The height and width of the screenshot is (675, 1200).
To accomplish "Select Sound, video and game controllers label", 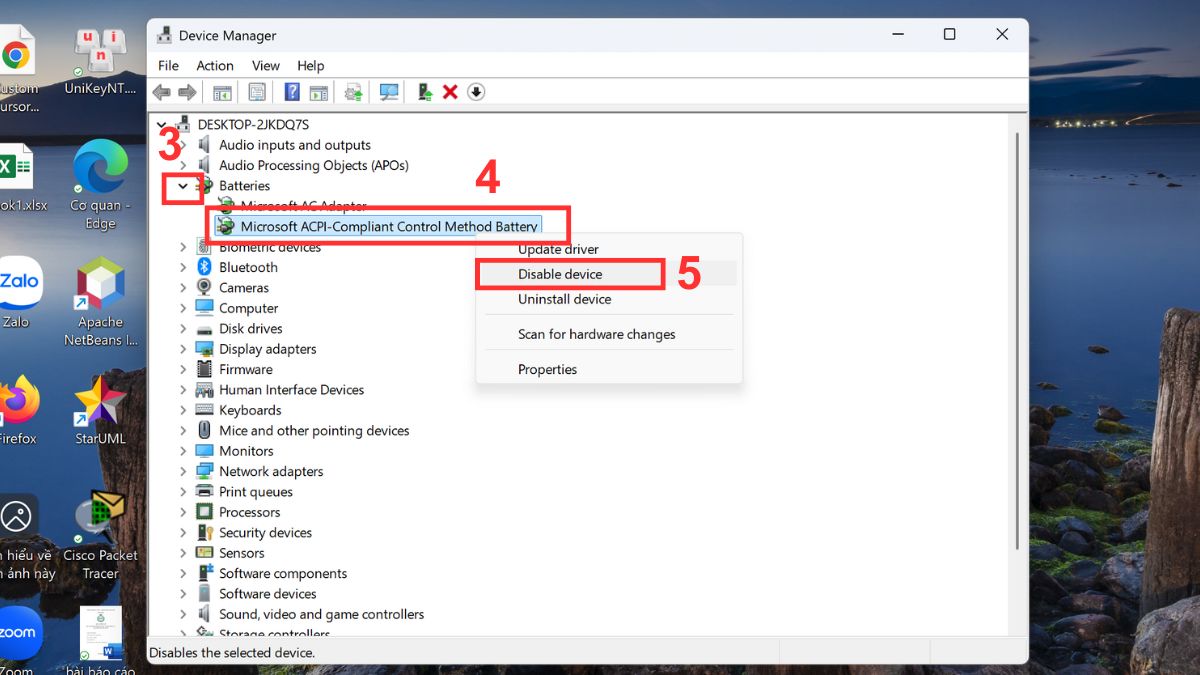I will coord(321,614).
